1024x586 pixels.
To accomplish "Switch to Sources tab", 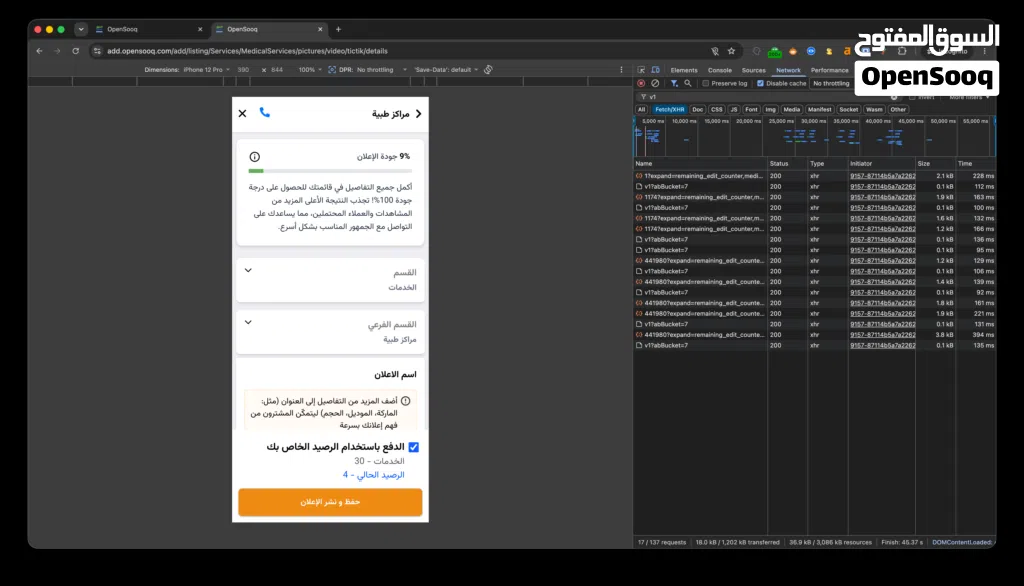I will point(754,70).
